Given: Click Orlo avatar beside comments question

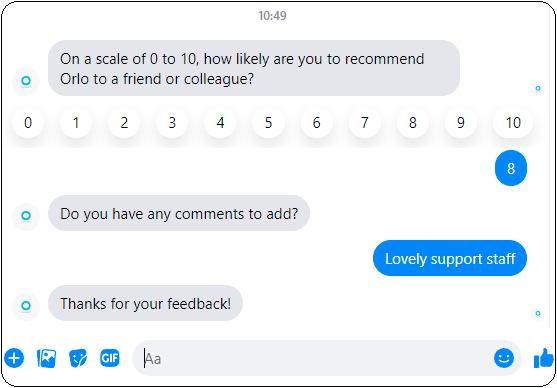Looking at the screenshot, I should click(x=26, y=216).
